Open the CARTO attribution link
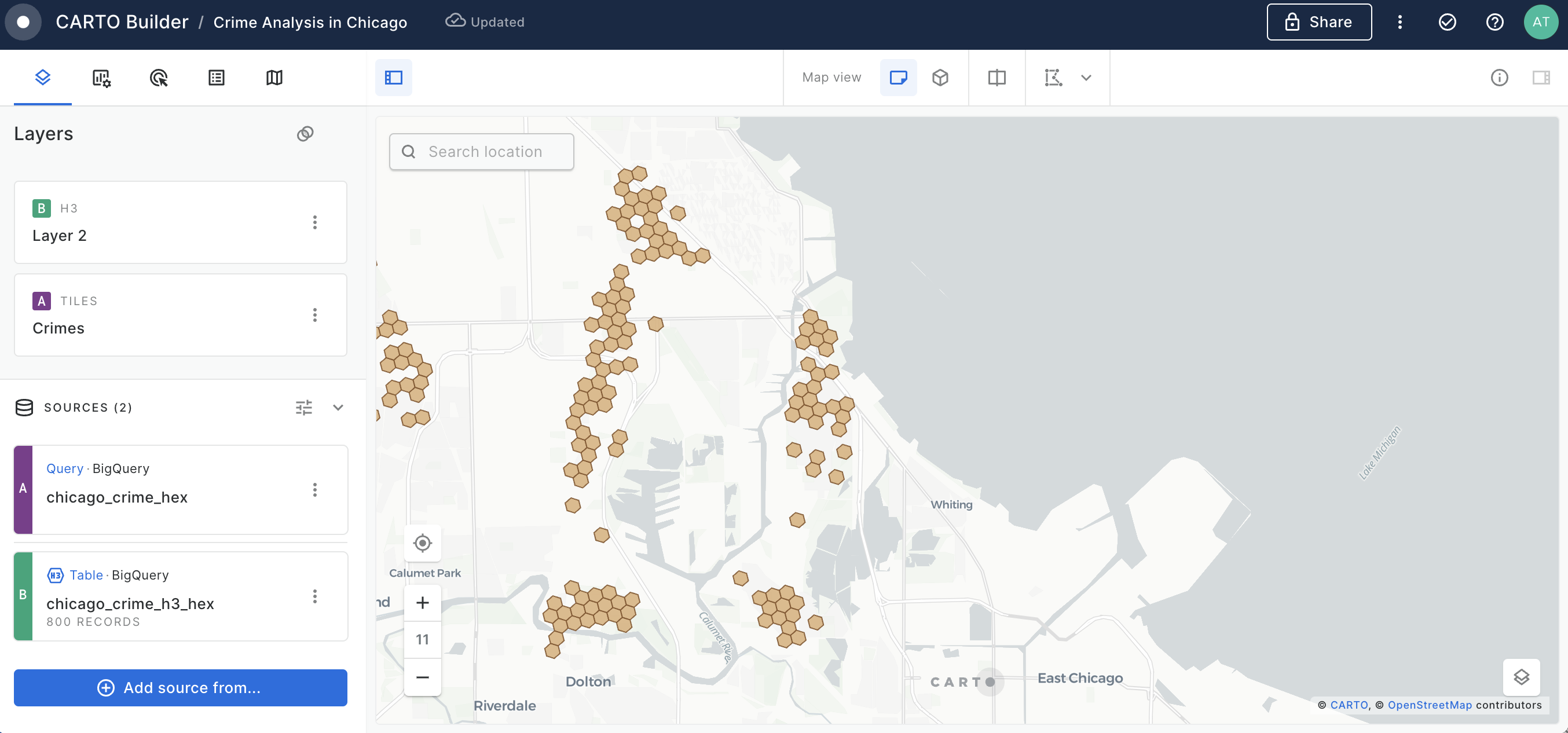Image resolution: width=1568 pixels, height=733 pixels. coord(1349,705)
